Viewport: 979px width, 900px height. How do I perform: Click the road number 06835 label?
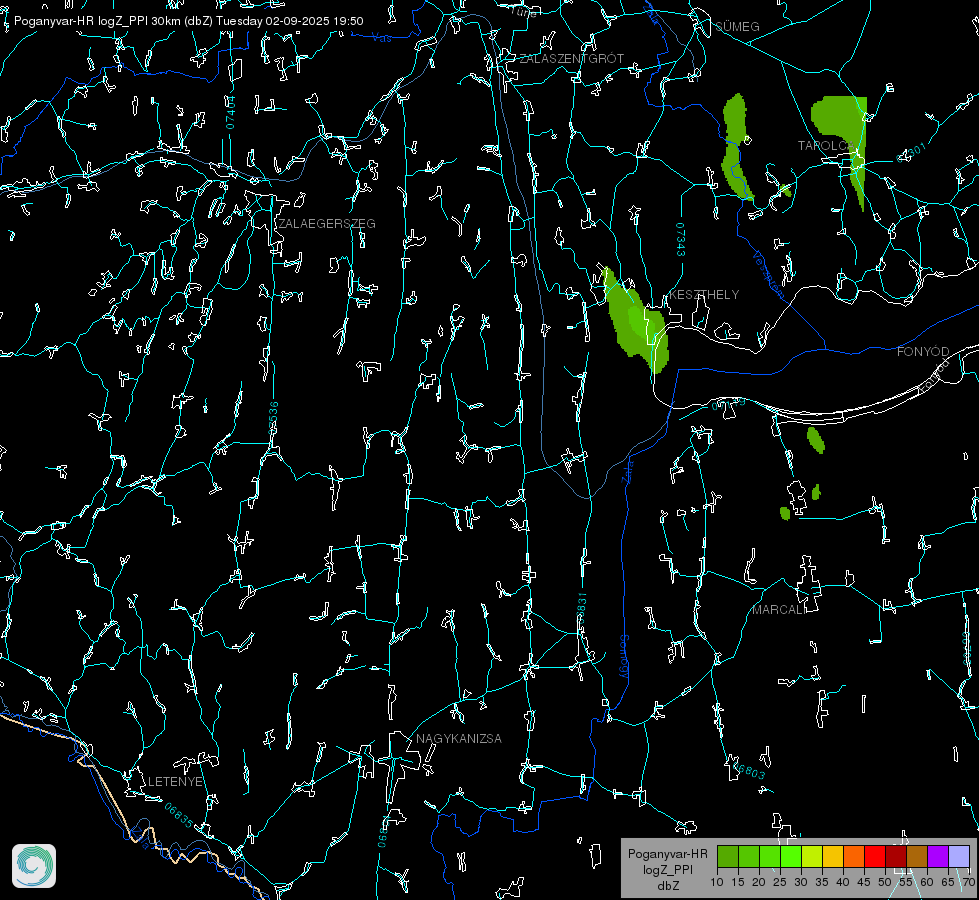tap(179, 816)
